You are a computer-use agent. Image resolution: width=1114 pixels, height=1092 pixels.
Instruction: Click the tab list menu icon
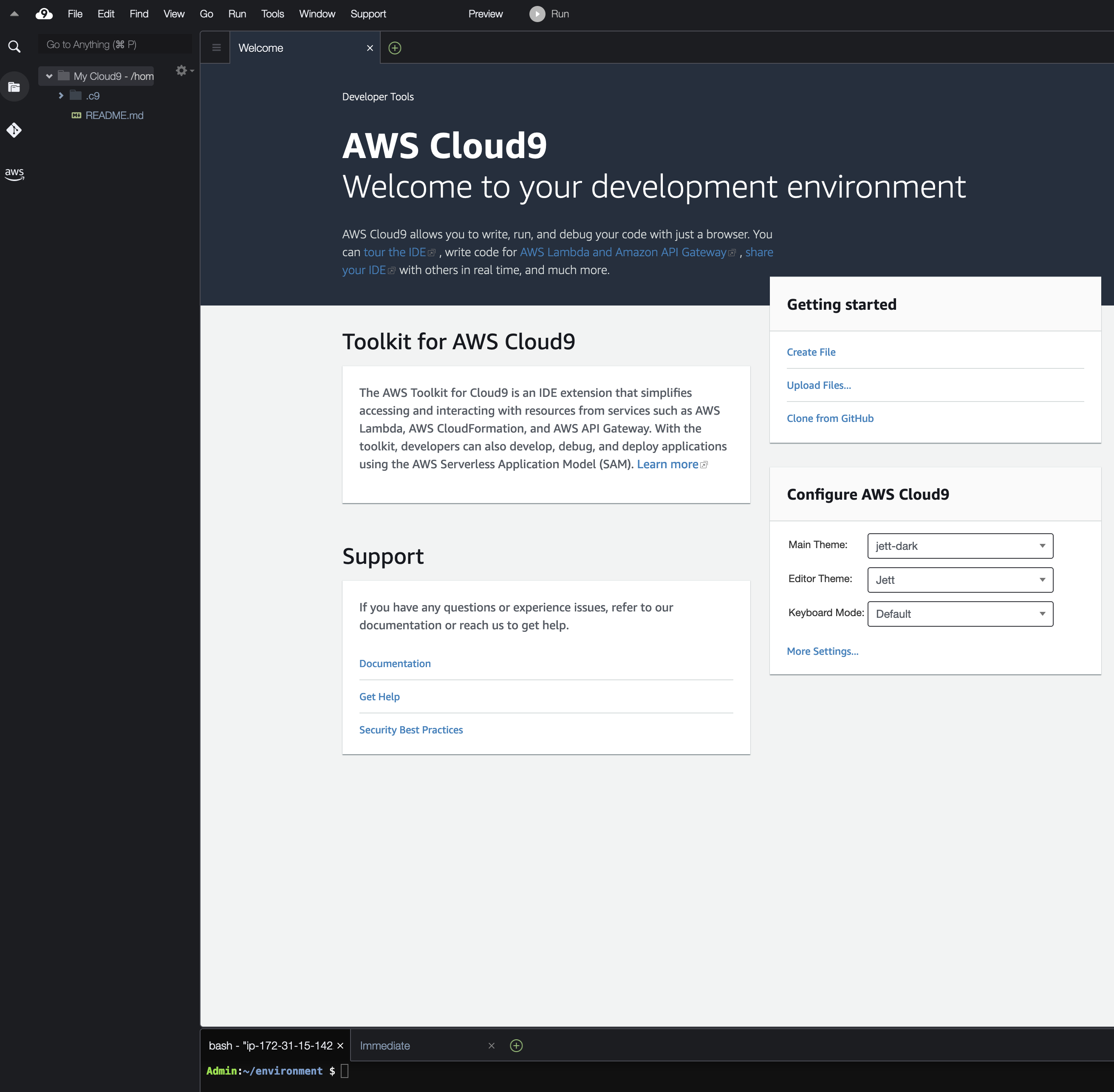click(216, 48)
